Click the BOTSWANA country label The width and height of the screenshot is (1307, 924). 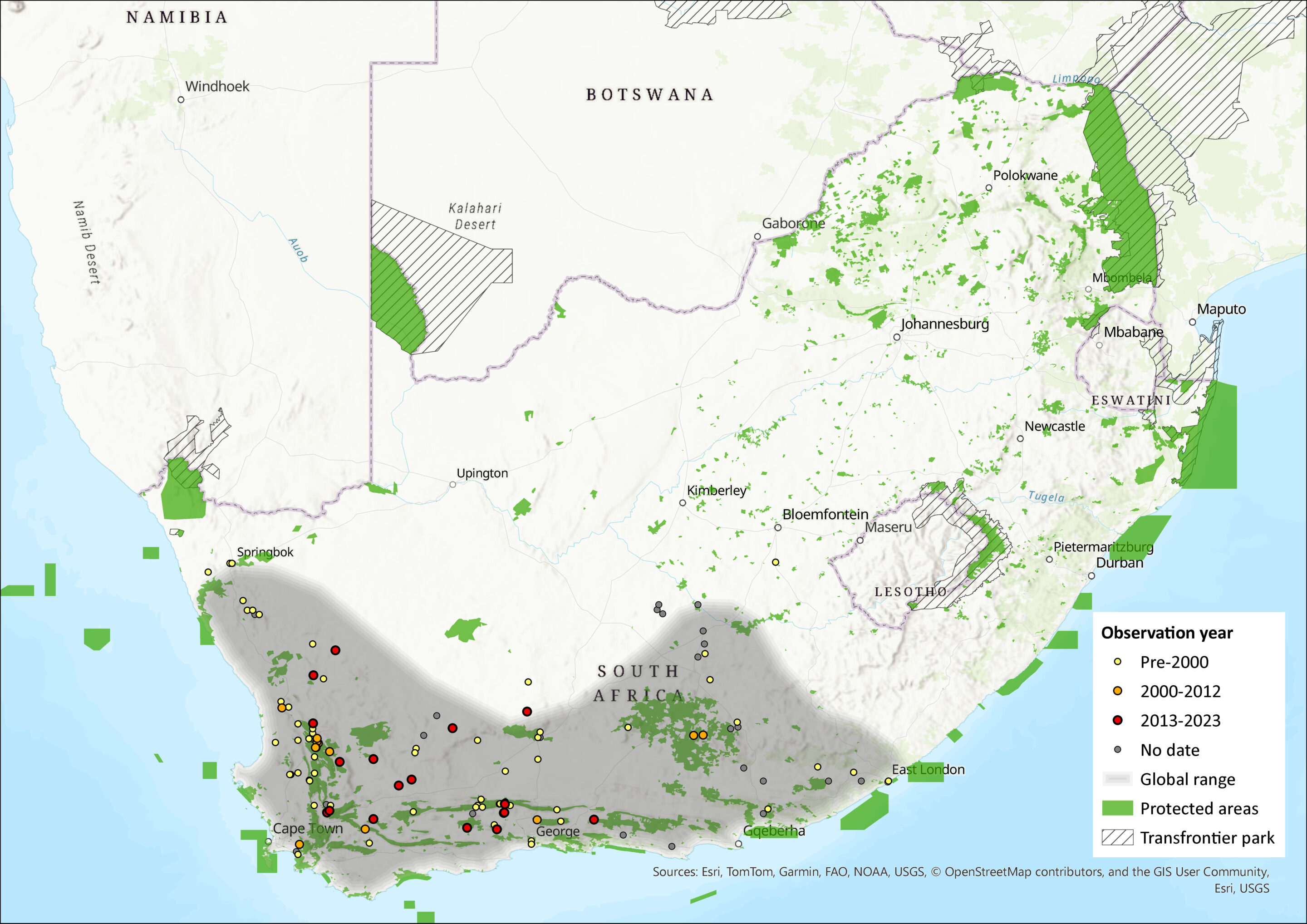[x=649, y=94]
